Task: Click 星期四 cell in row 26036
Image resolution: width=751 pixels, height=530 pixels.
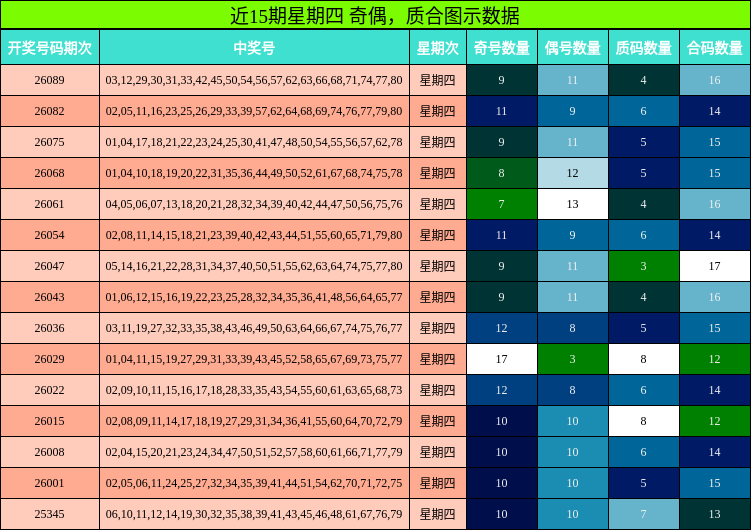Action: point(438,328)
